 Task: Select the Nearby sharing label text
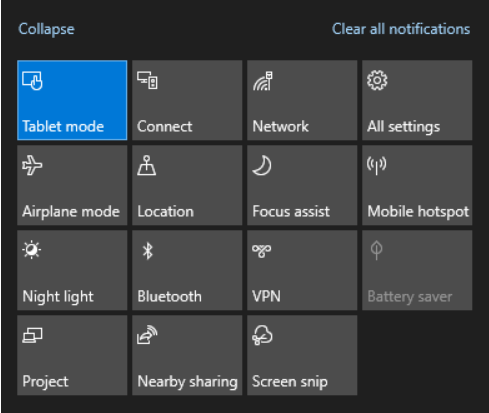click(187, 382)
